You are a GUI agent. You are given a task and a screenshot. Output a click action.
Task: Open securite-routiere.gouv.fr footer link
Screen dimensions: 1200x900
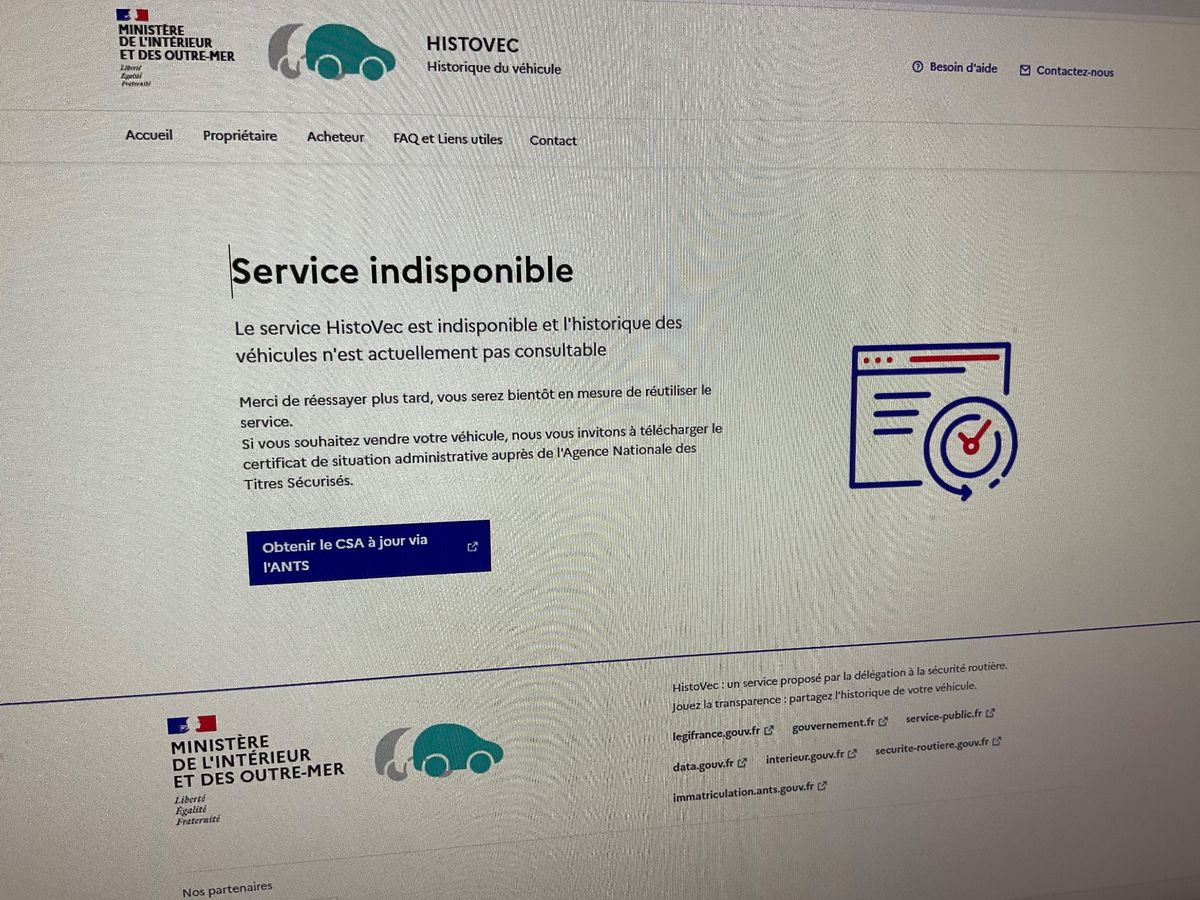point(938,746)
